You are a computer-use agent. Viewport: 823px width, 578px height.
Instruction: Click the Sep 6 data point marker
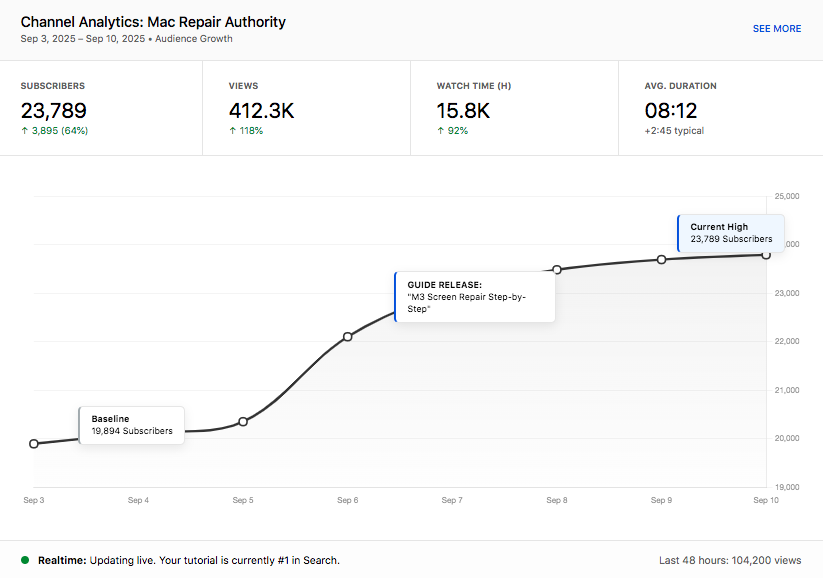point(348,337)
